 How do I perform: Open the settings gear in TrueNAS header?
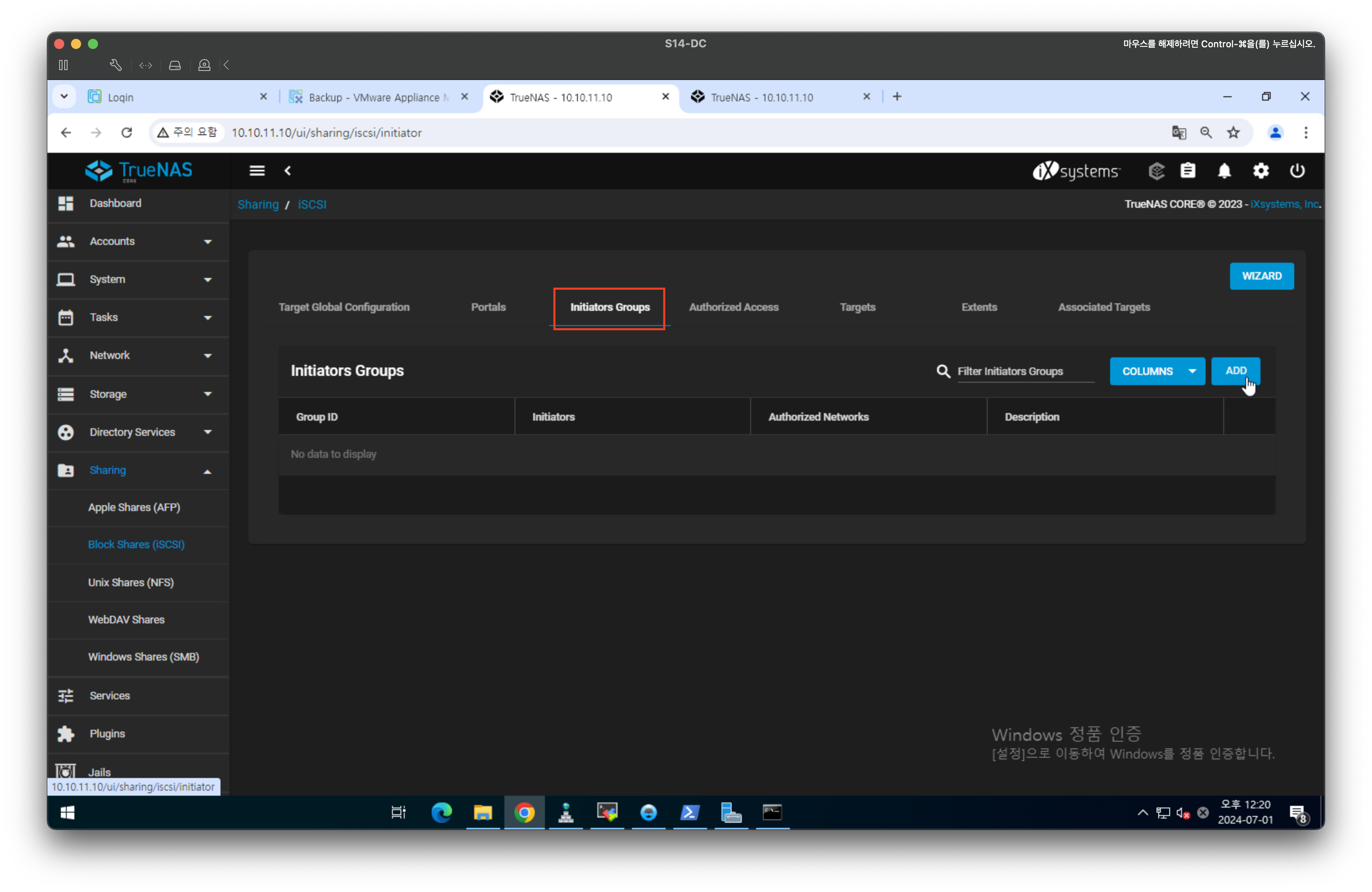click(x=1261, y=171)
